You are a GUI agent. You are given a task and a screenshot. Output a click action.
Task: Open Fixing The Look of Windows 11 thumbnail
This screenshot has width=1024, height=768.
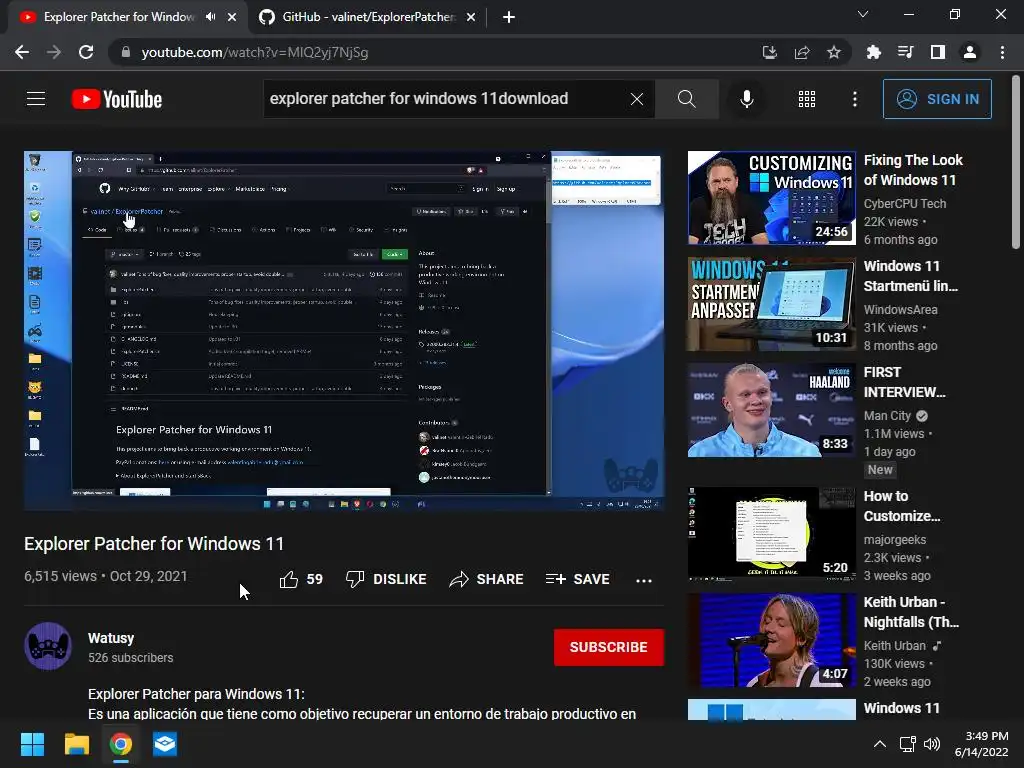tap(772, 198)
